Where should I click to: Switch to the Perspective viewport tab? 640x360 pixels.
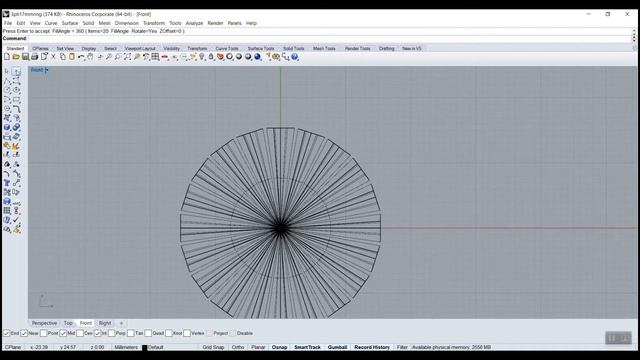[x=44, y=323]
